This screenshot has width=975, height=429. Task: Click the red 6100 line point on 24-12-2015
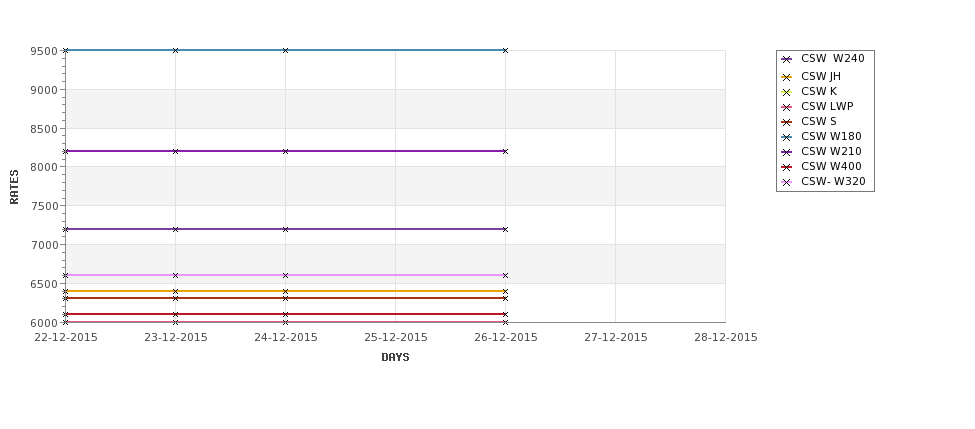285,315
